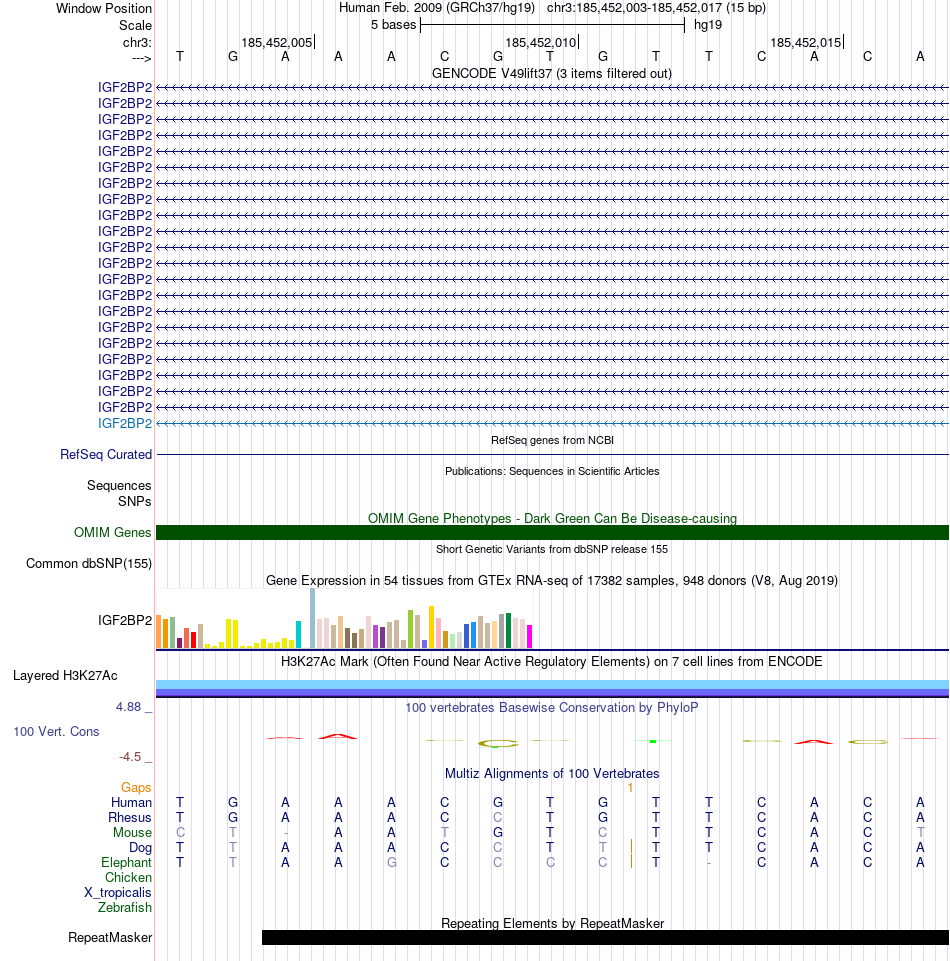Open 100 vertebrates Basewise Conservation title
Screen dimensions: 950x961
click(x=552, y=707)
